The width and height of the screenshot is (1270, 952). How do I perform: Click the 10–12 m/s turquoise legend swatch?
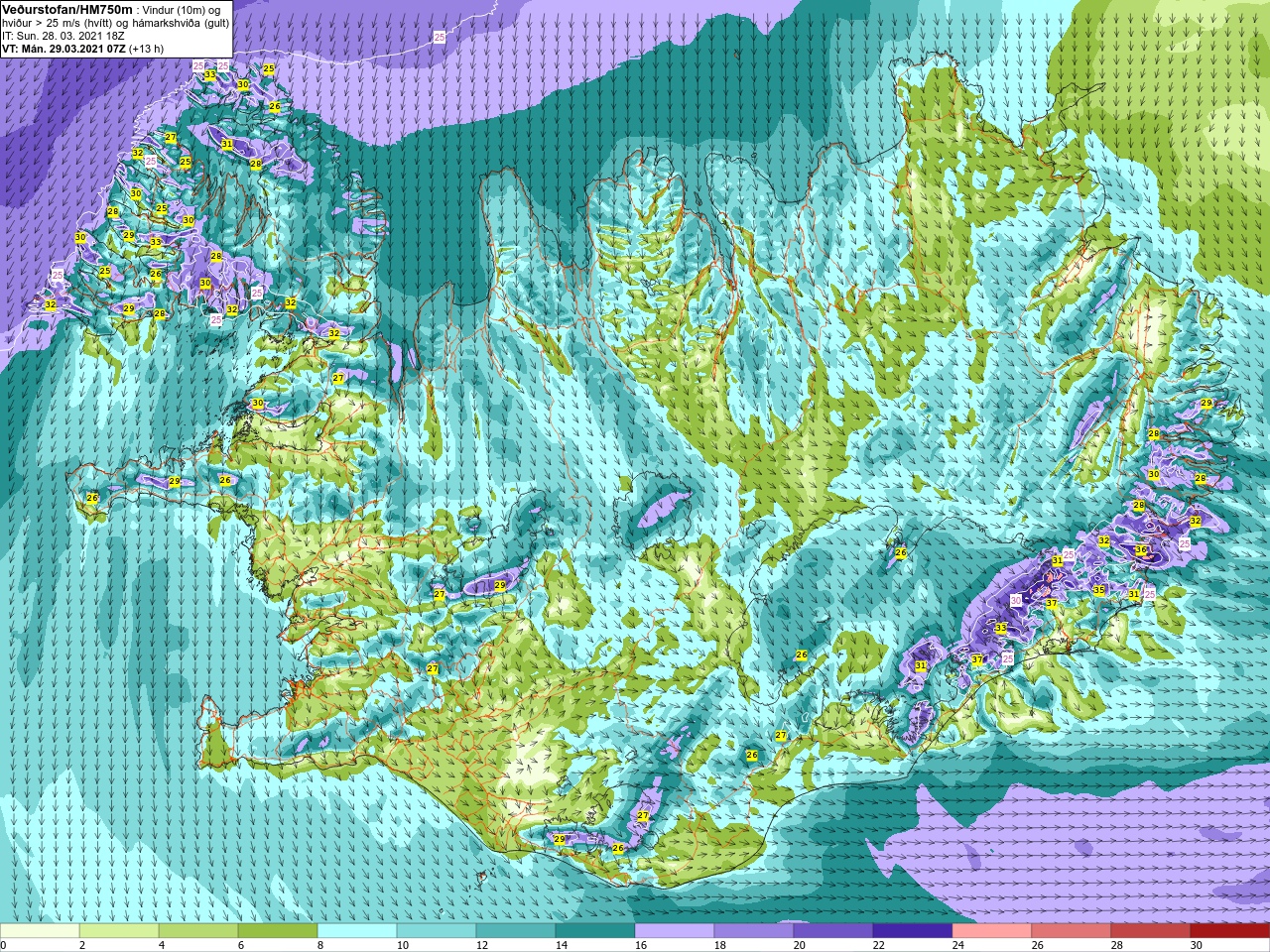(437, 931)
